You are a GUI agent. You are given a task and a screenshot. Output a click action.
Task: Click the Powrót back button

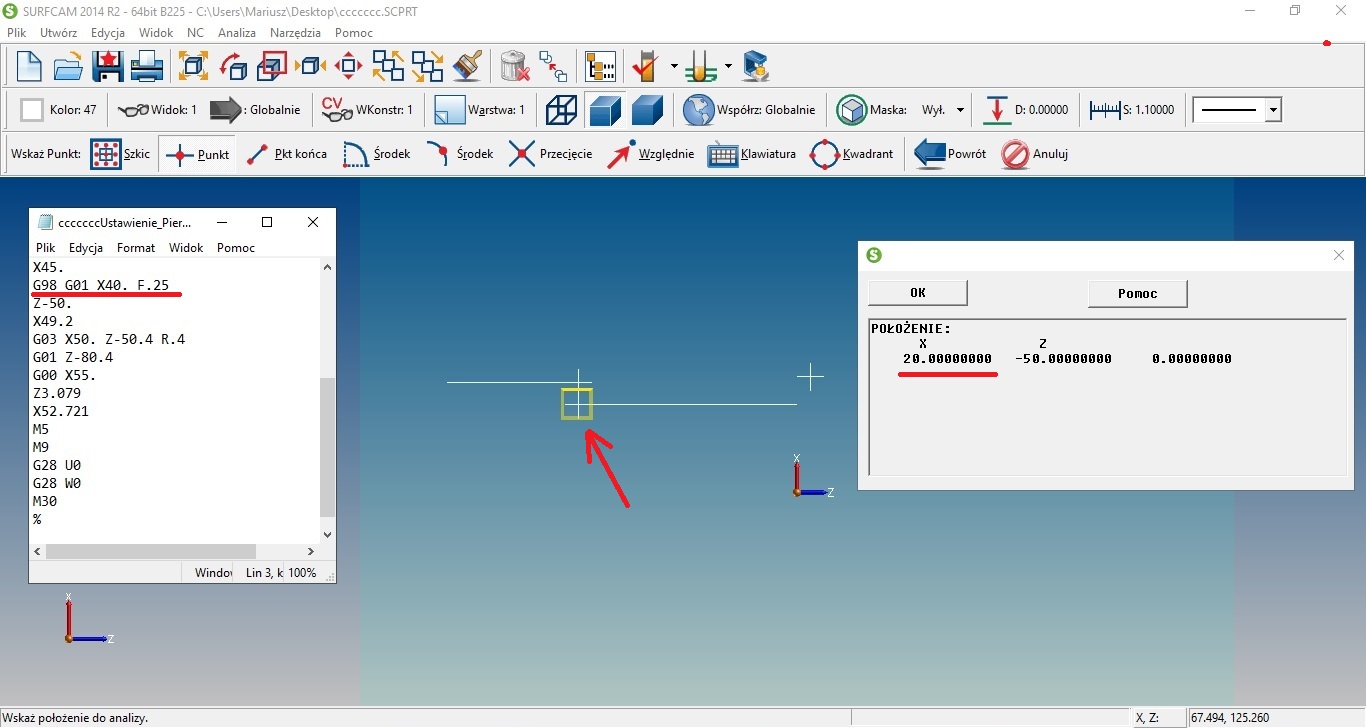click(950, 154)
